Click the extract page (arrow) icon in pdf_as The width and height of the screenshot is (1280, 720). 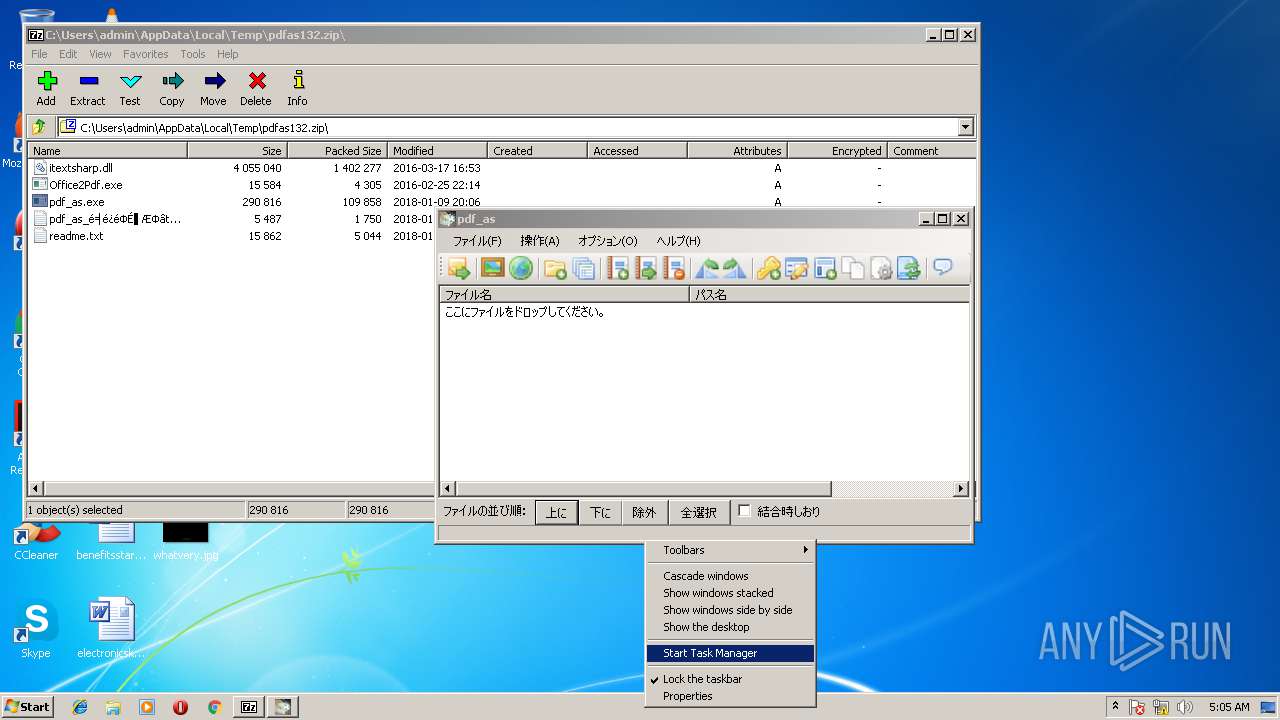coord(646,268)
